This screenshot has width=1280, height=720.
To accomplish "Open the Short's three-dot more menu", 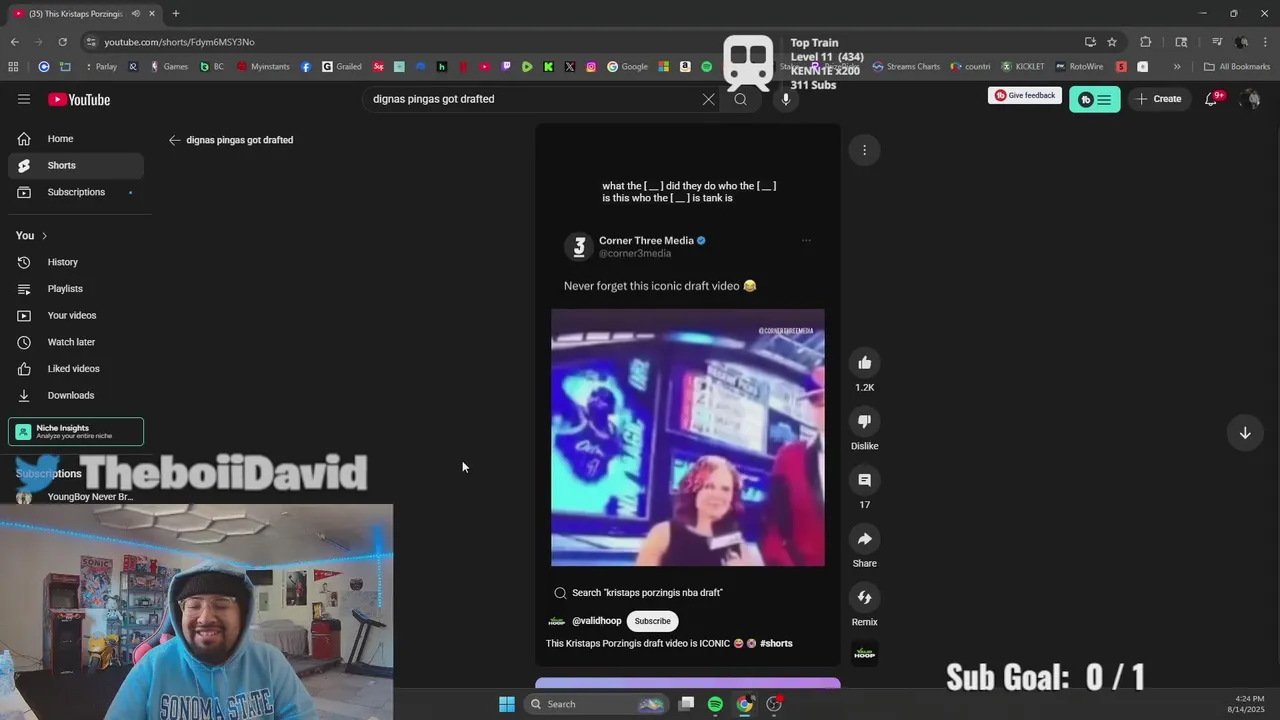I will 864,150.
